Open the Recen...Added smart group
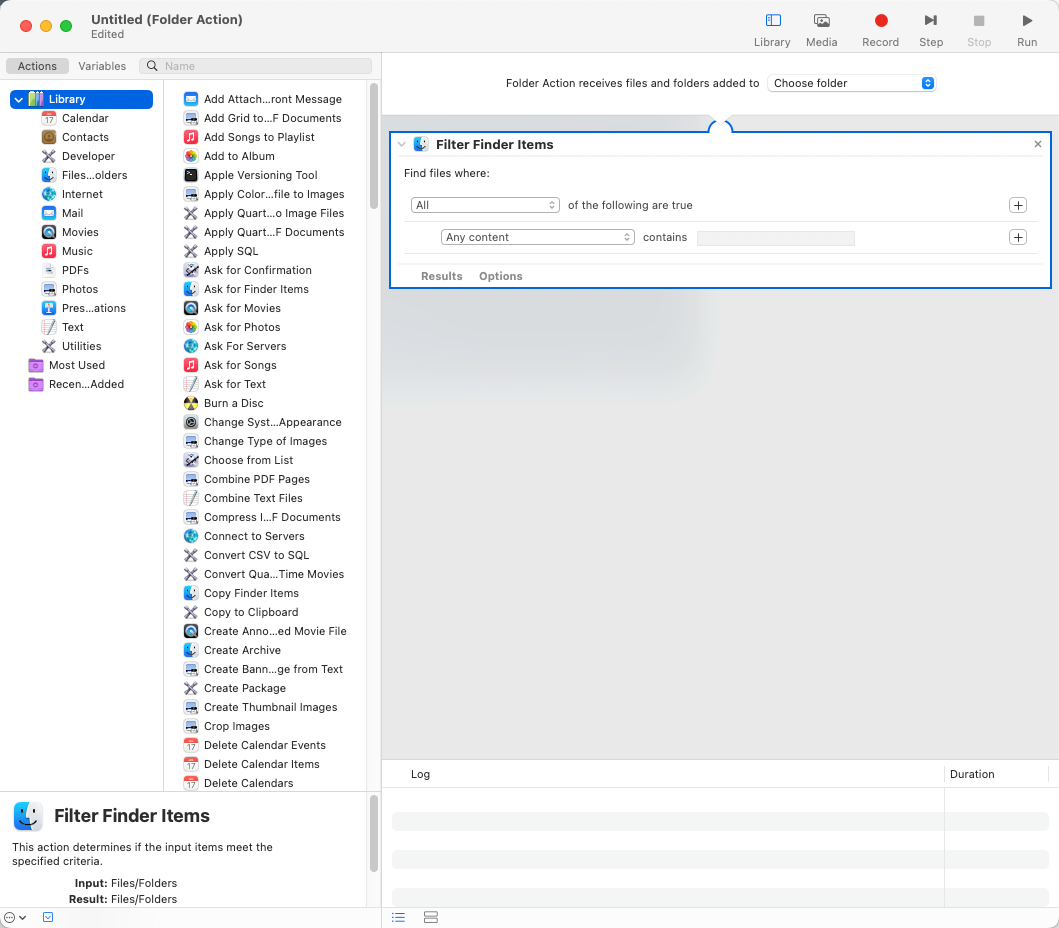Screen dimensions: 1059x928 [x=86, y=384]
